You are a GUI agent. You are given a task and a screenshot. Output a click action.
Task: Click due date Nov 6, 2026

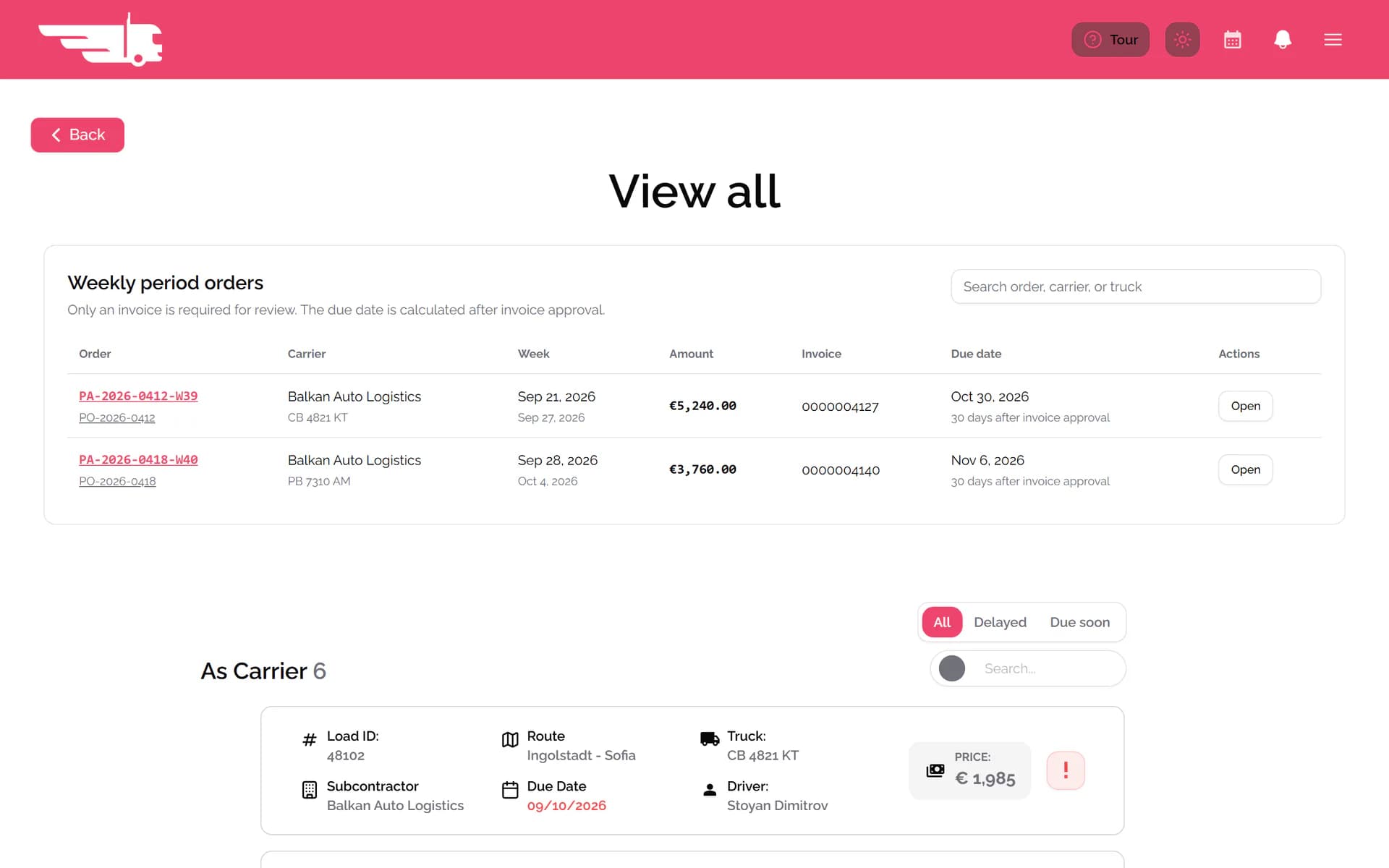[987, 460]
